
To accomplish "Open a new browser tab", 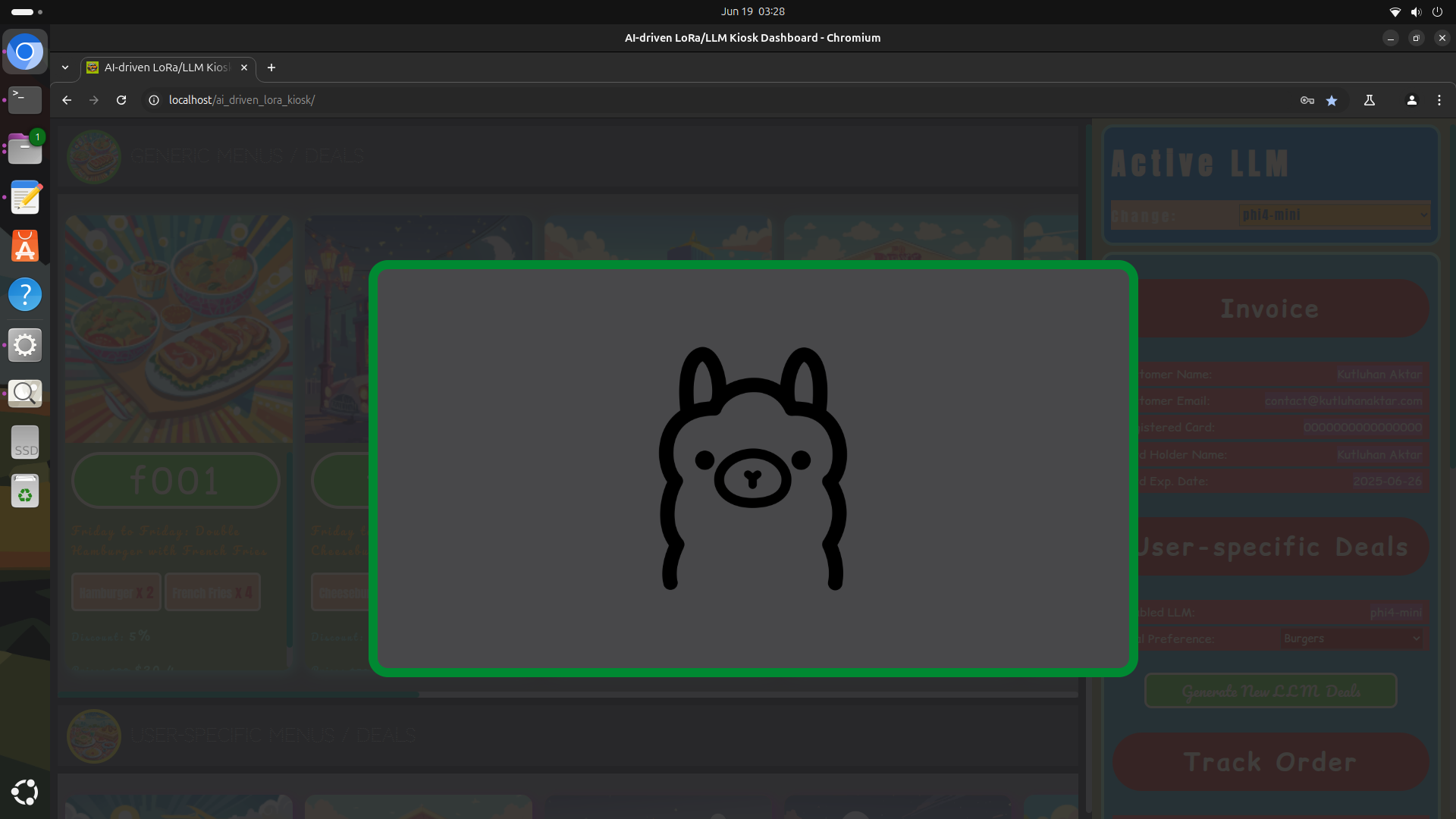I will click(x=271, y=67).
